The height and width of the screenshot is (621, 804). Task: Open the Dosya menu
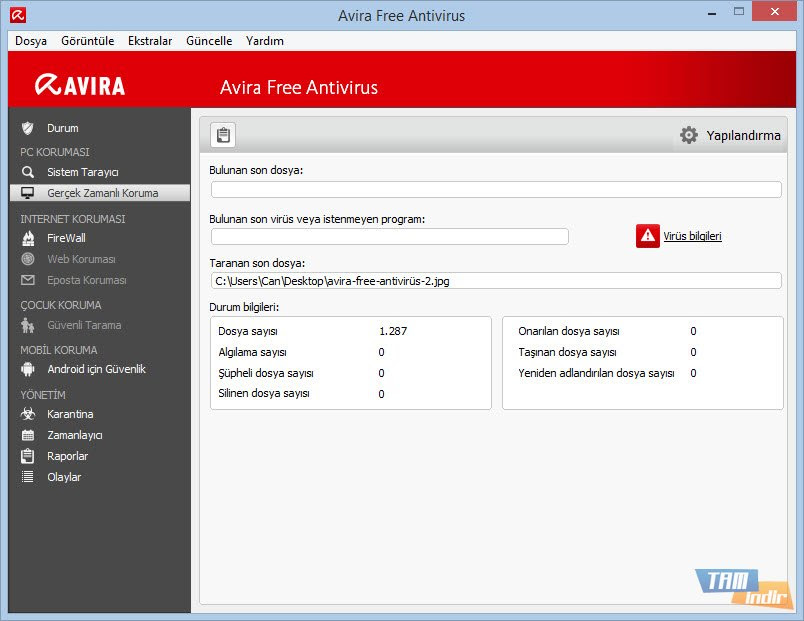[31, 41]
